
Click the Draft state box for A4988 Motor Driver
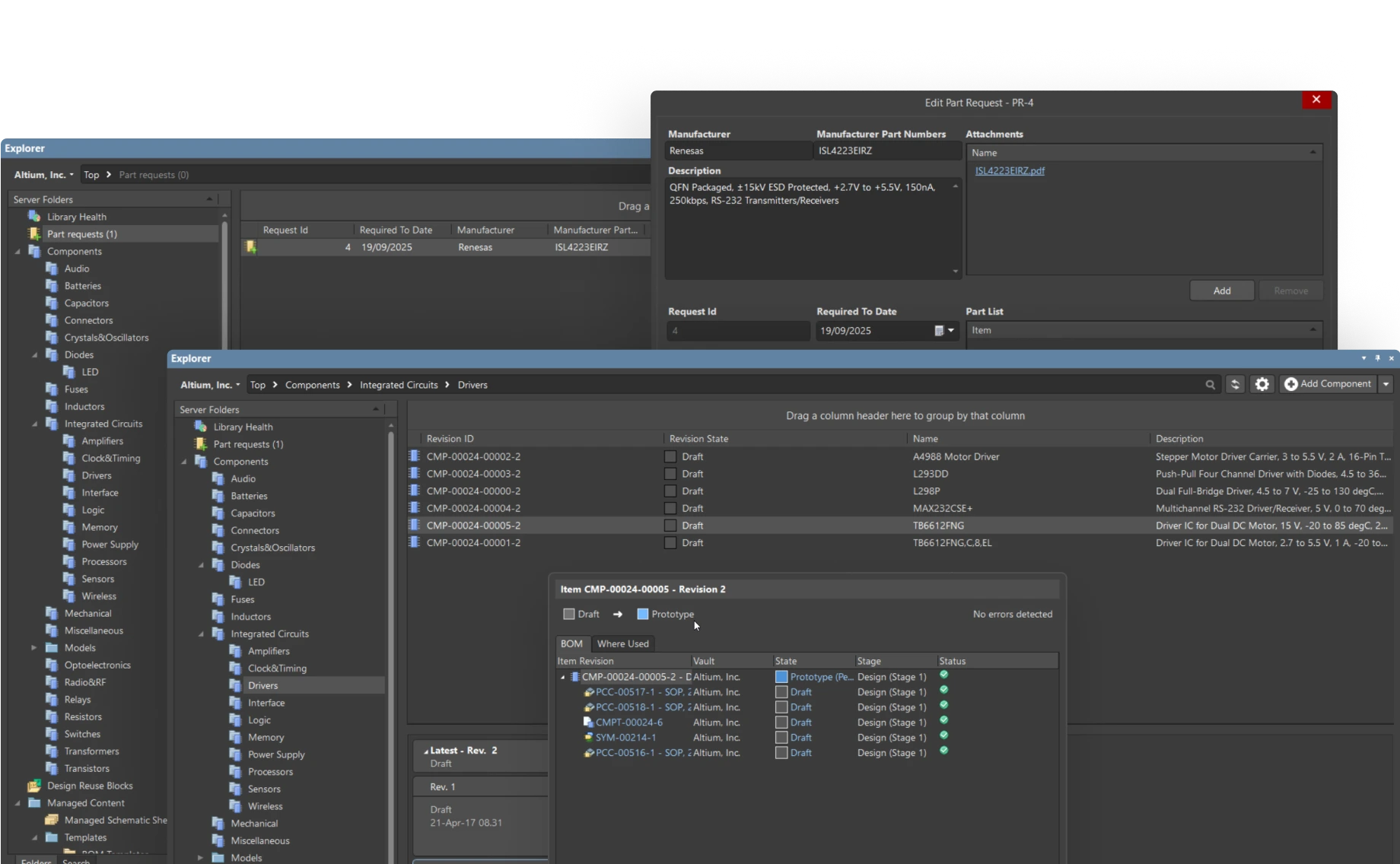coord(670,457)
